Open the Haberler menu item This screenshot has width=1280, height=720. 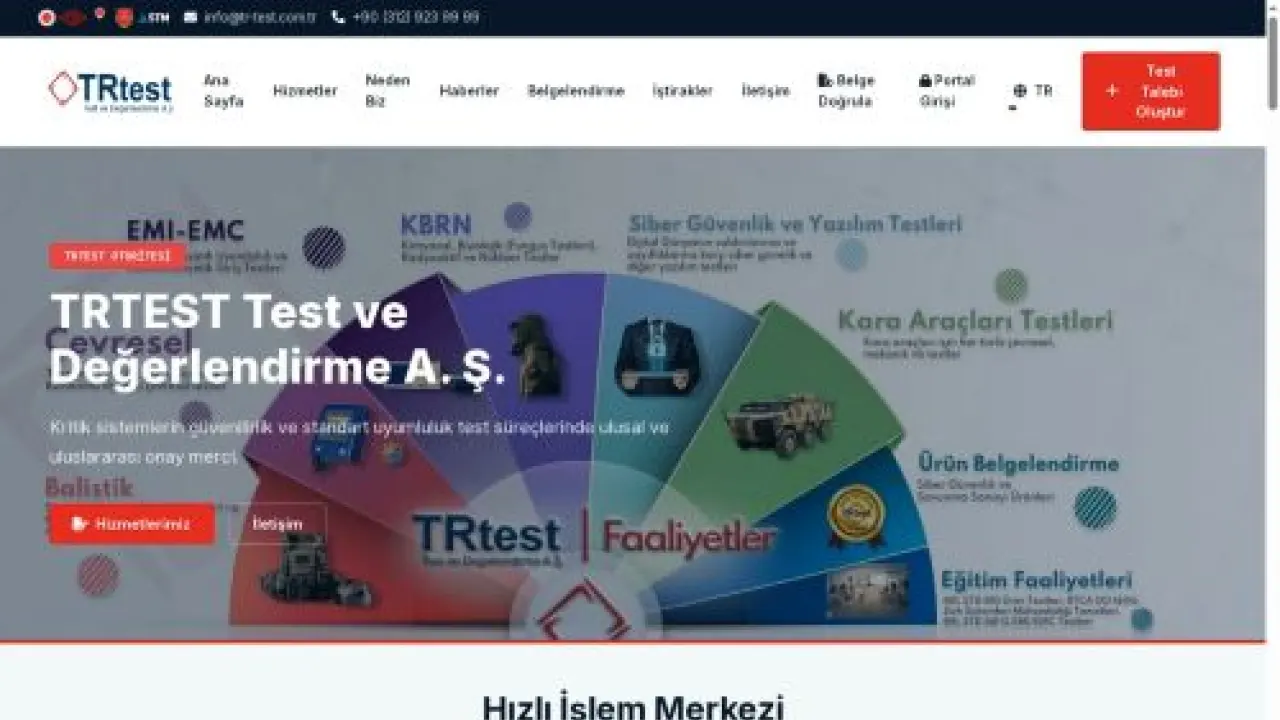coord(469,91)
